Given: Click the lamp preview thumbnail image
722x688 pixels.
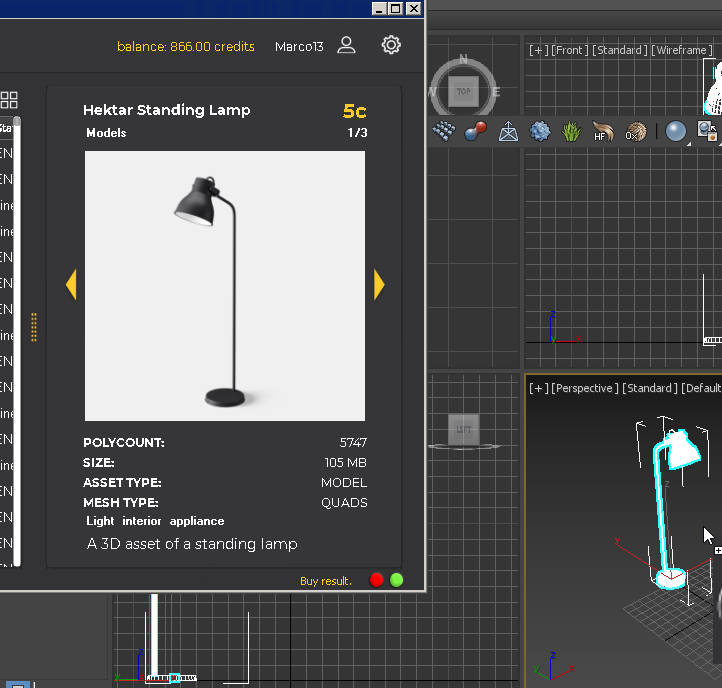Looking at the screenshot, I should coord(225,286).
